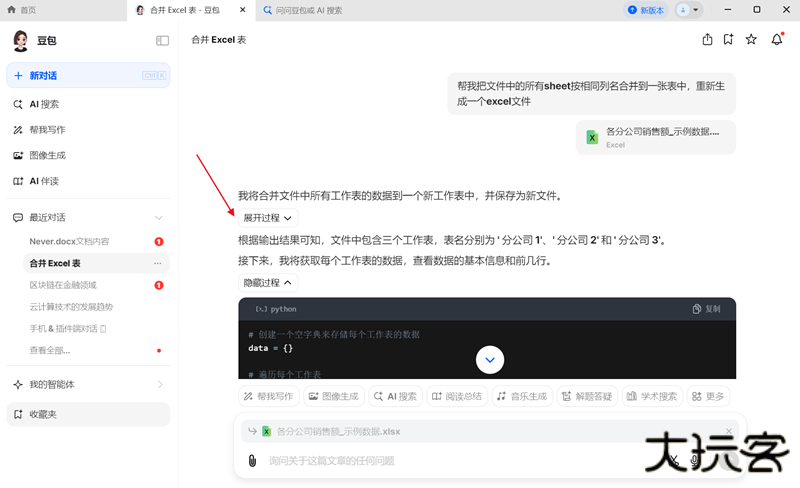The image size is (800, 488).
Task: Open more options for 合并 Excel 表
Action: pyautogui.click(x=157, y=263)
